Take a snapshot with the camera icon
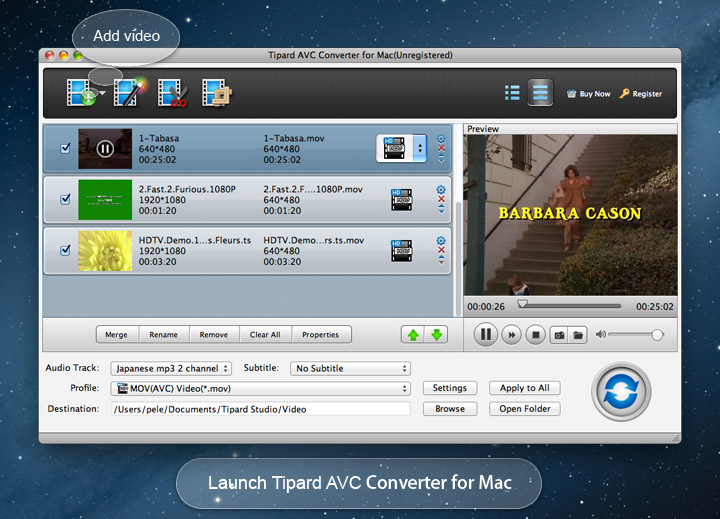 559,335
